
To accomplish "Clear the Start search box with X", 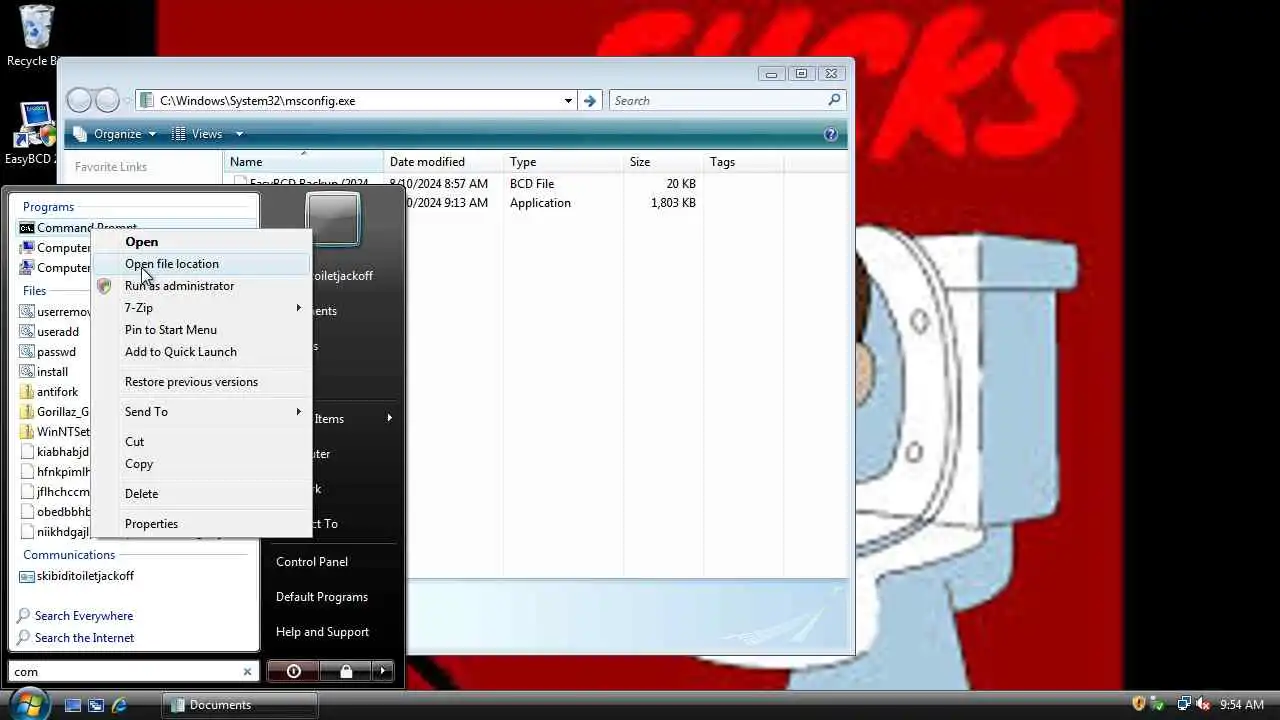I will pyautogui.click(x=248, y=672).
